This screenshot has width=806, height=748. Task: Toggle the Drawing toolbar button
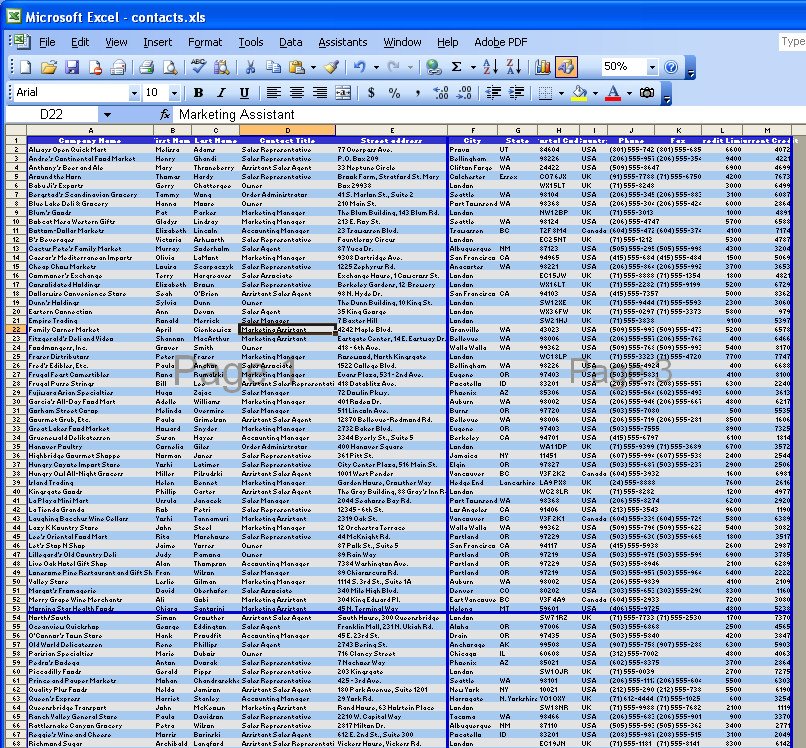[x=566, y=67]
